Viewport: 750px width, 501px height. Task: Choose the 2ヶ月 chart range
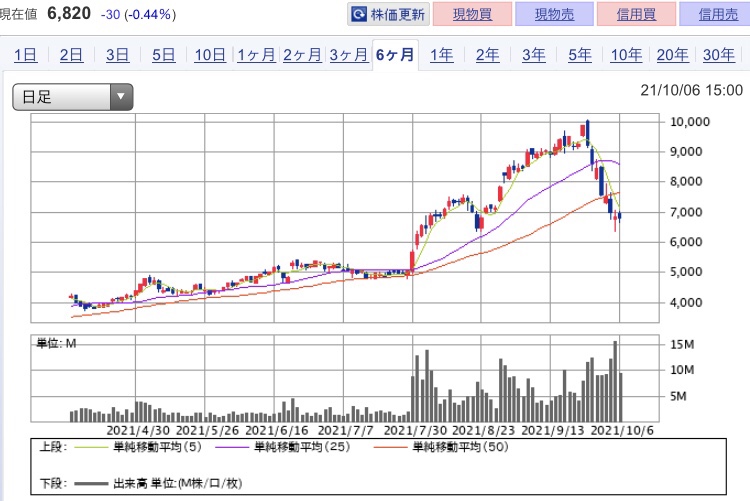(x=302, y=55)
